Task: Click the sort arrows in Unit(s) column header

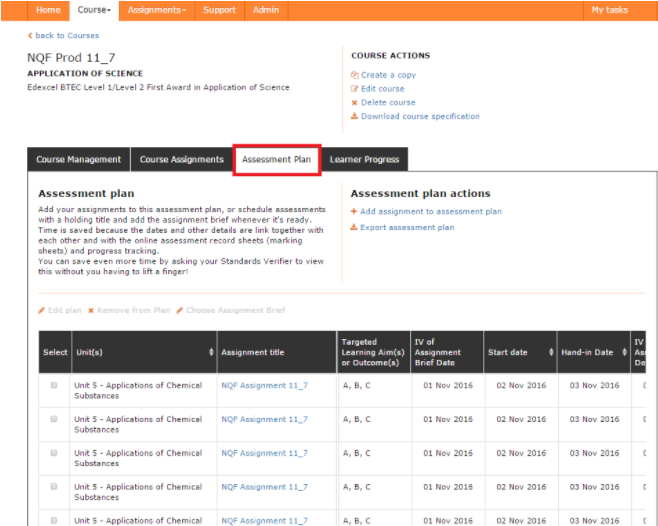Action: click(x=211, y=352)
